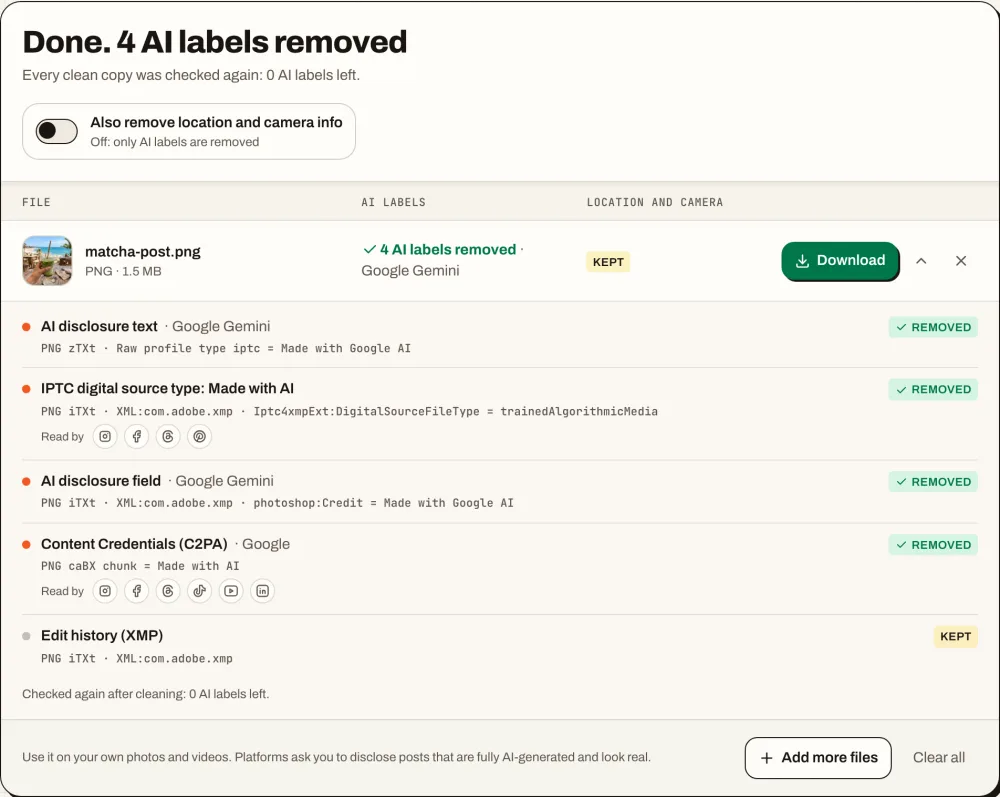Click 'Done. 4 AI labels removed' heading
The height and width of the screenshot is (797, 1000).
[x=215, y=42]
